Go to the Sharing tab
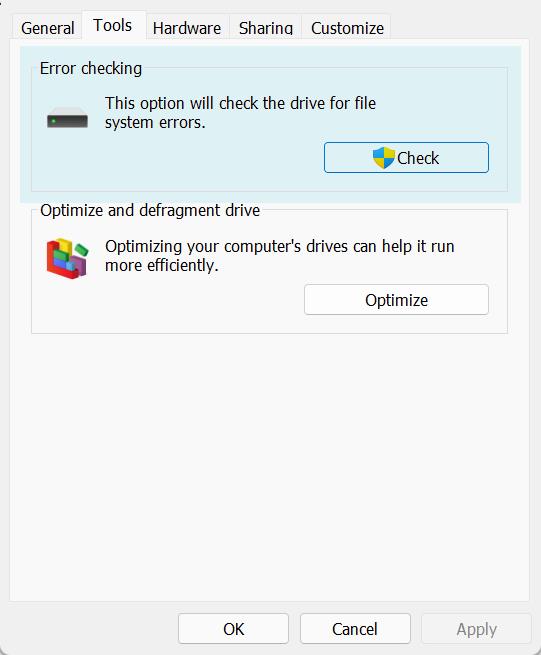 [x=266, y=28]
